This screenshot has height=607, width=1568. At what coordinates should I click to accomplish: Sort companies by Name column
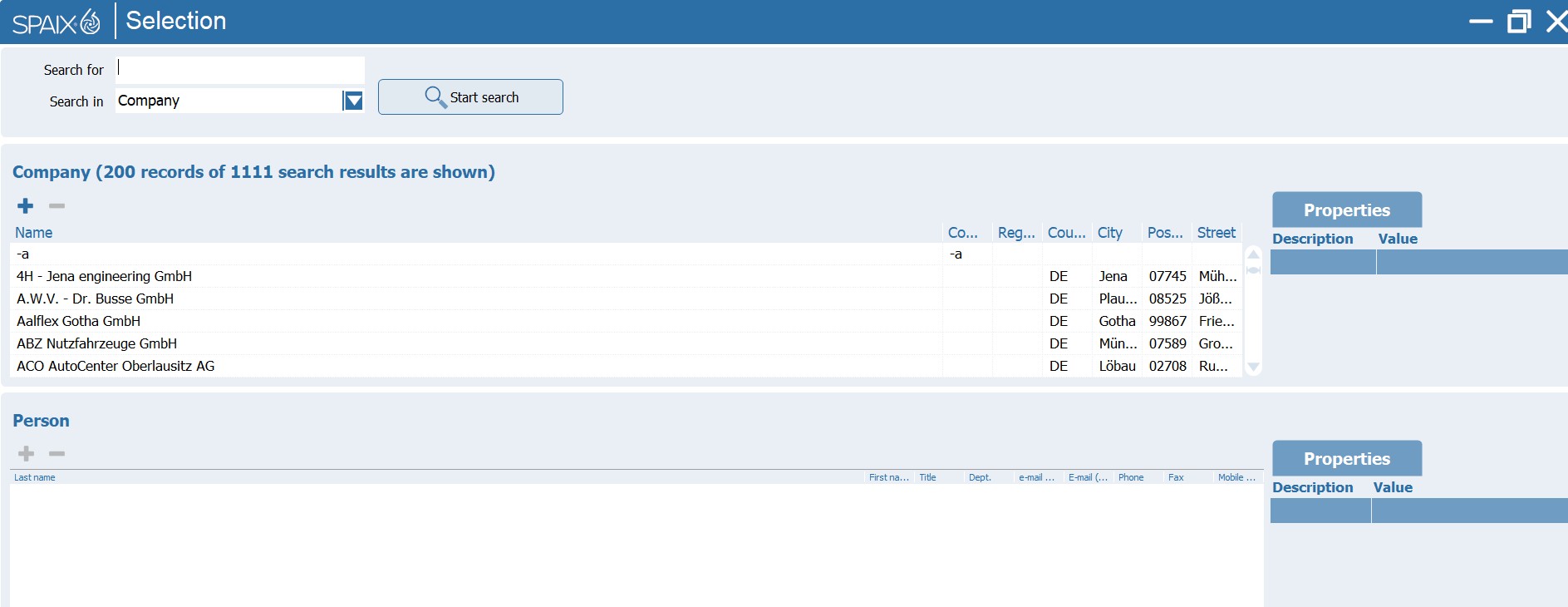tap(34, 233)
